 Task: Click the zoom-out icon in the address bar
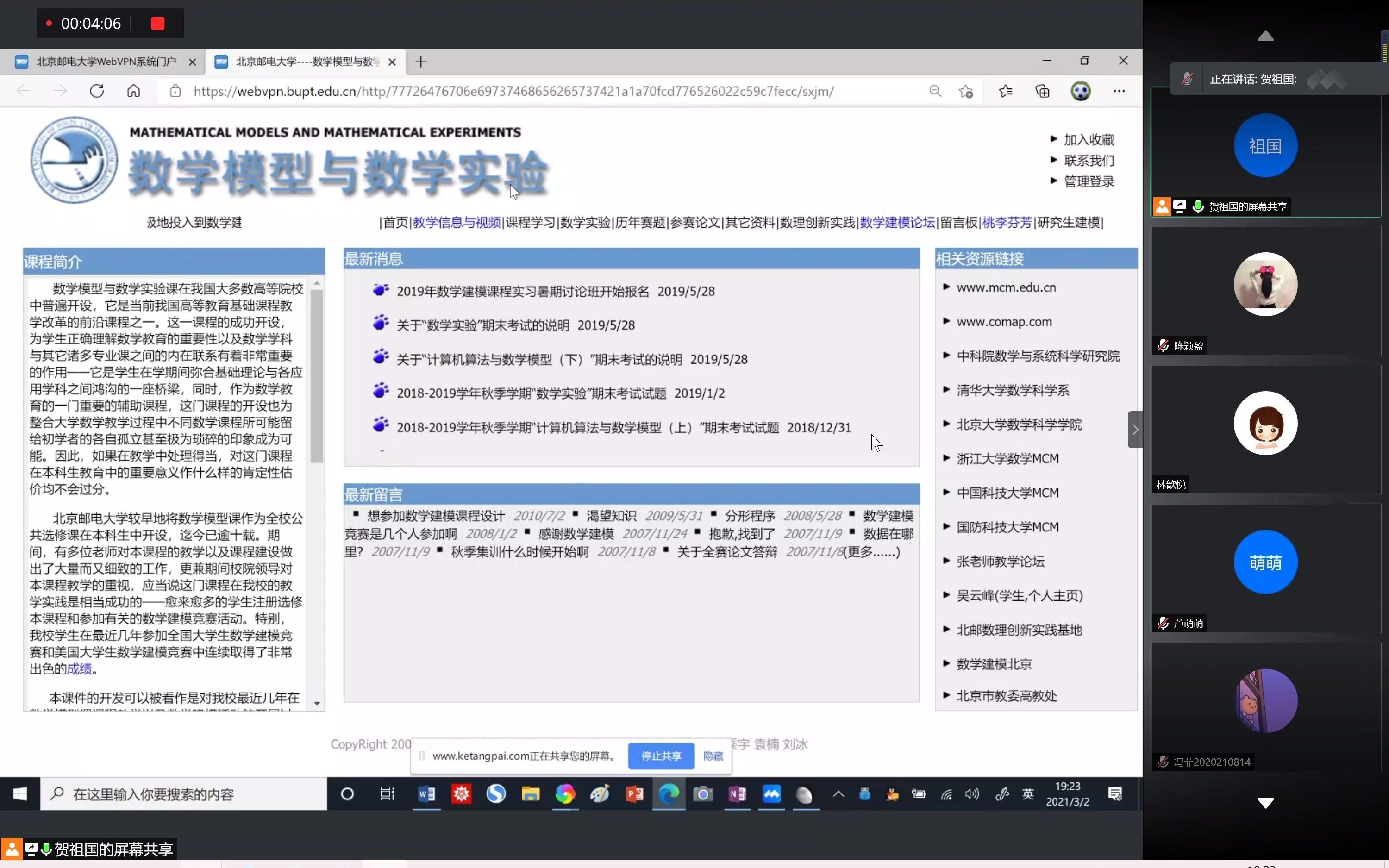click(x=935, y=91)
